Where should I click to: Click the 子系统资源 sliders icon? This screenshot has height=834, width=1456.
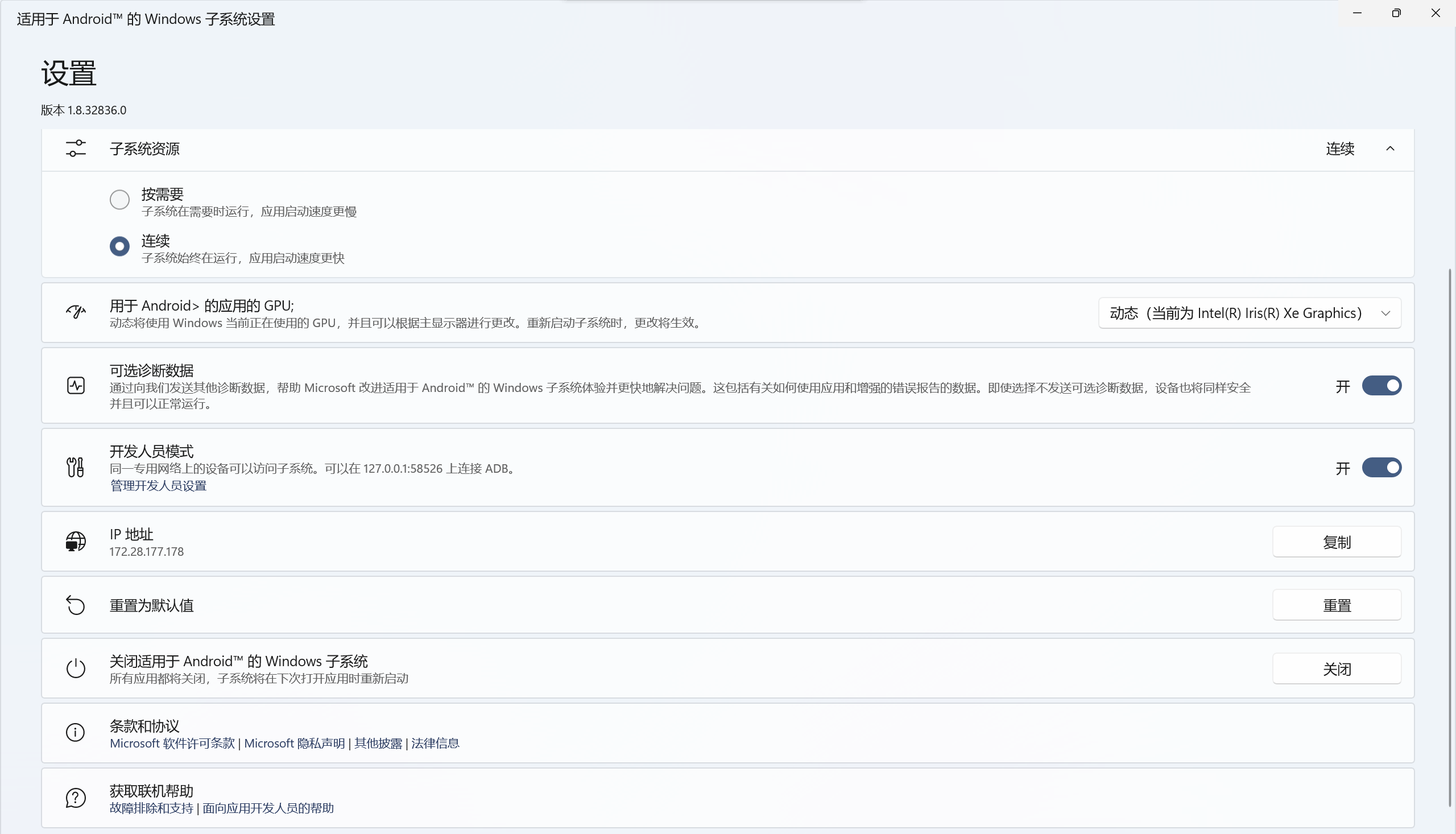pos(75,148)
